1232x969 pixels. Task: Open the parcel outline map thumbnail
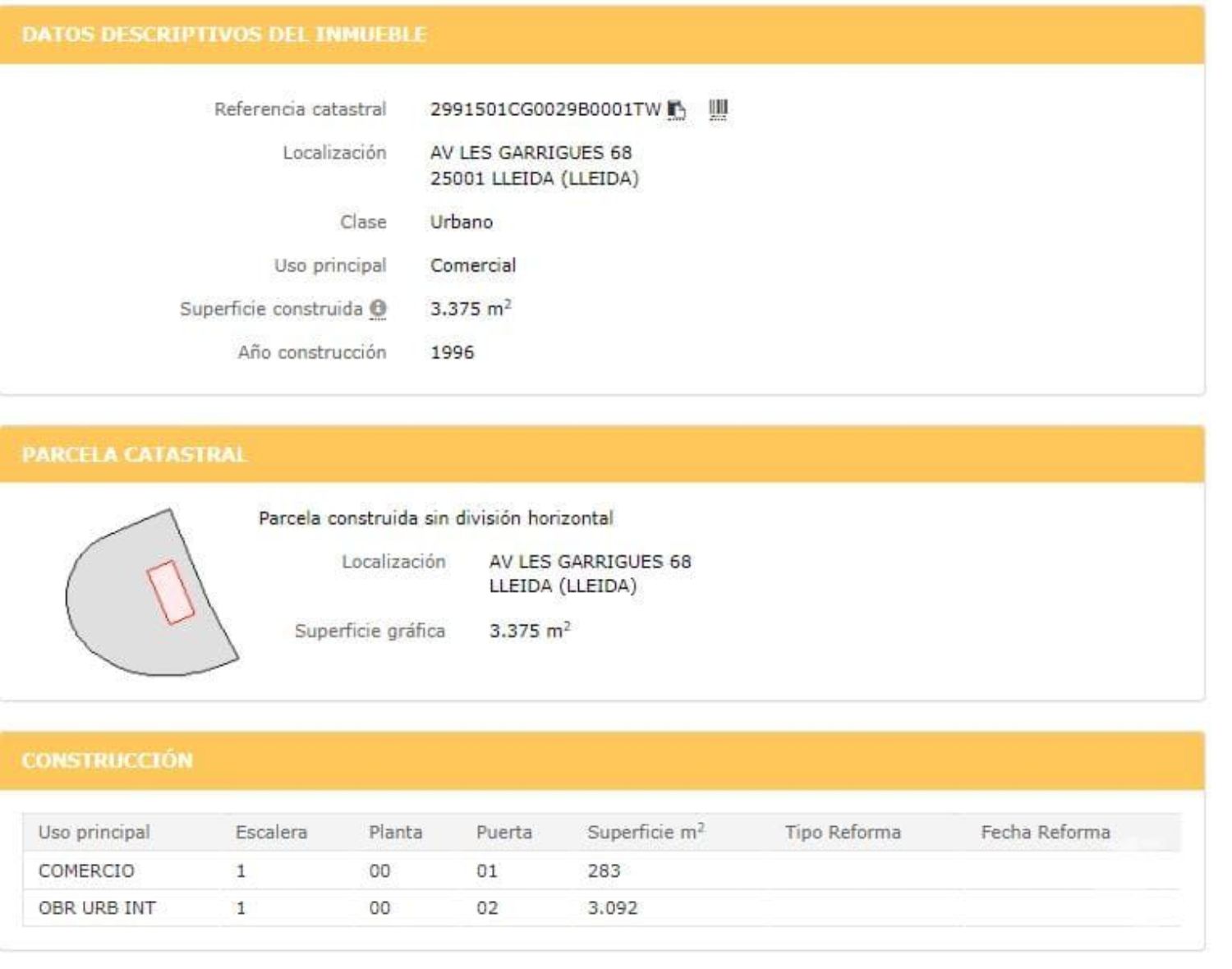coord(152,592)
